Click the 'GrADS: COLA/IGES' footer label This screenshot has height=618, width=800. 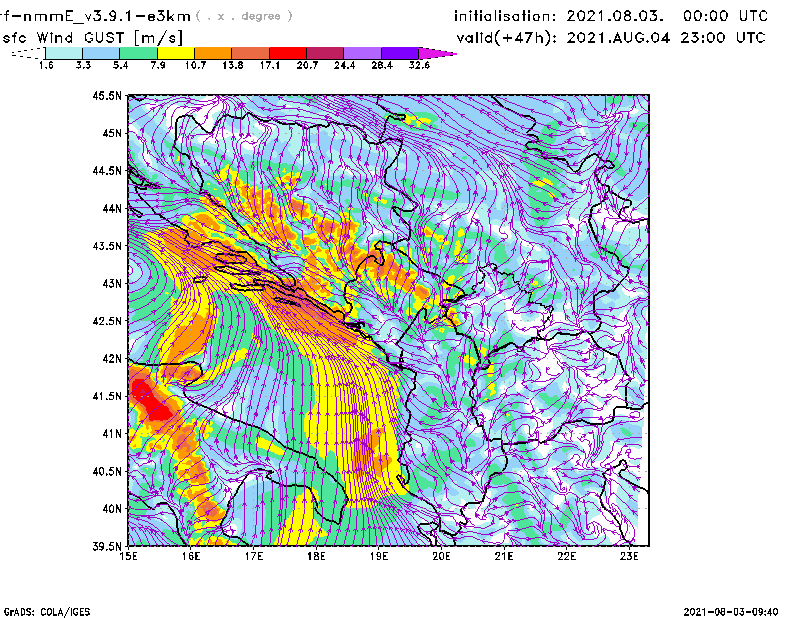[x=46, y=612]
